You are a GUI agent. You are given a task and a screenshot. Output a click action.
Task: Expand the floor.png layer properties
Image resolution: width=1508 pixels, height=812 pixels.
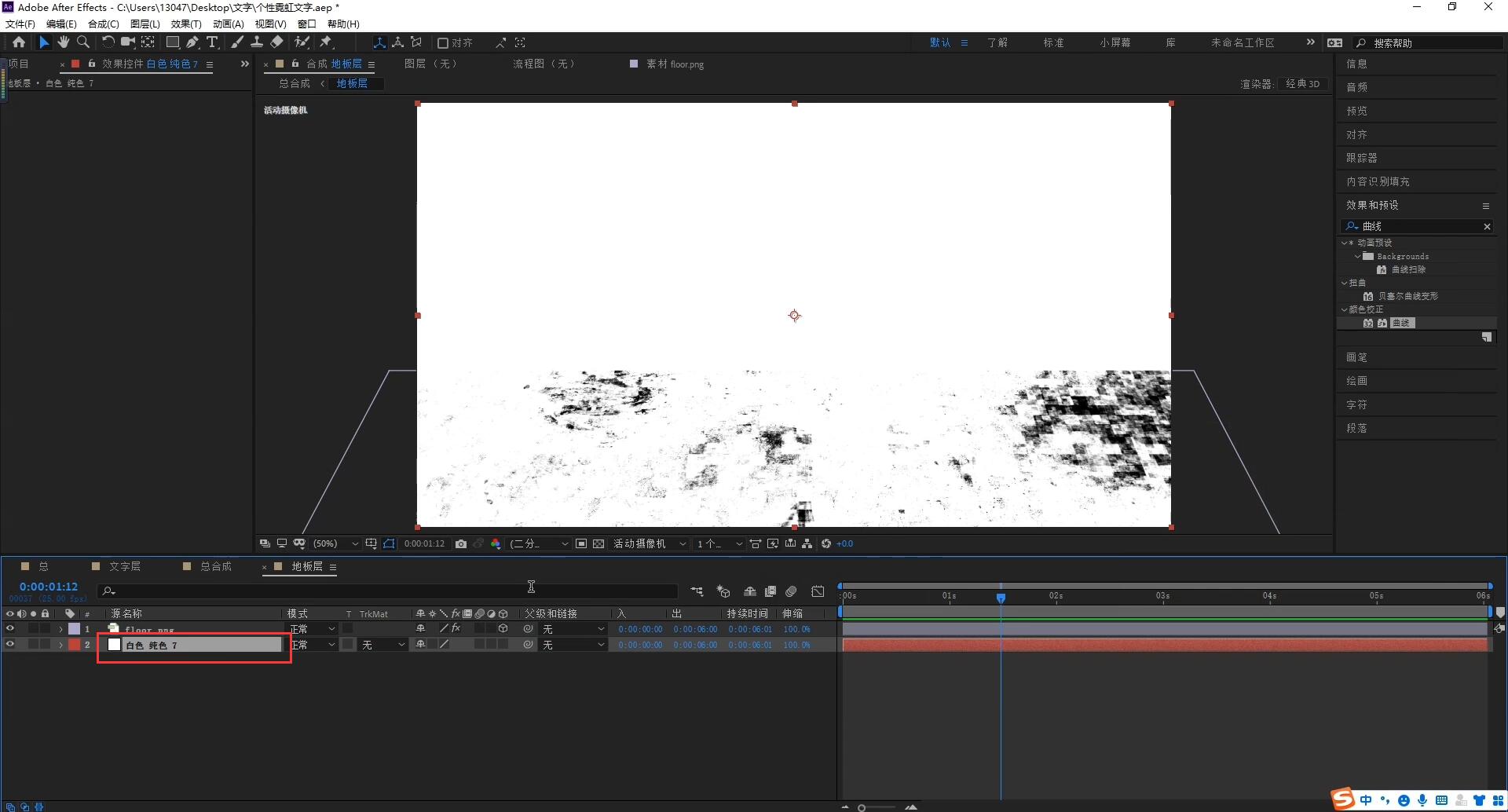coord(60,629)
